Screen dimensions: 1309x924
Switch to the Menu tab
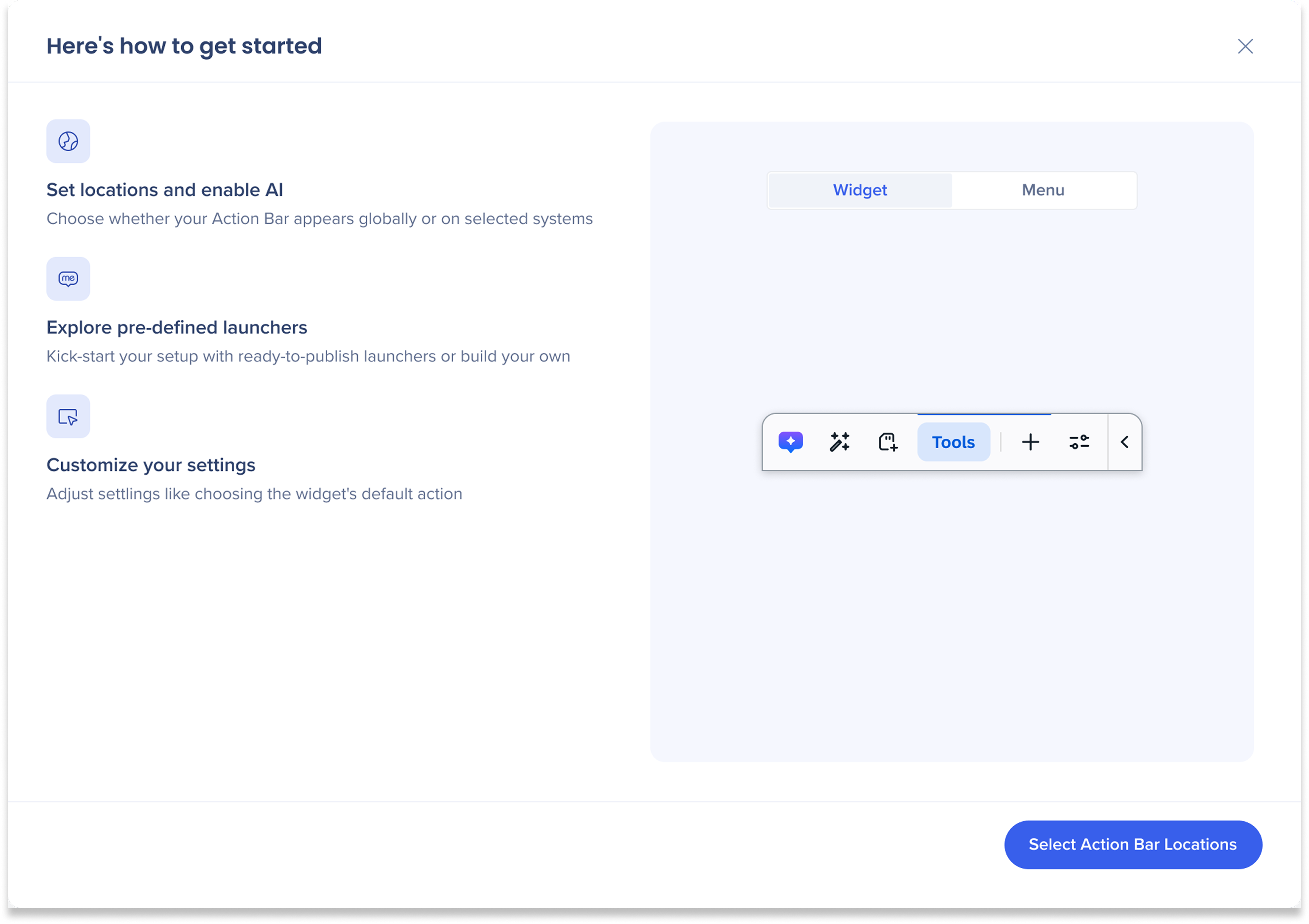[1043, 190]
